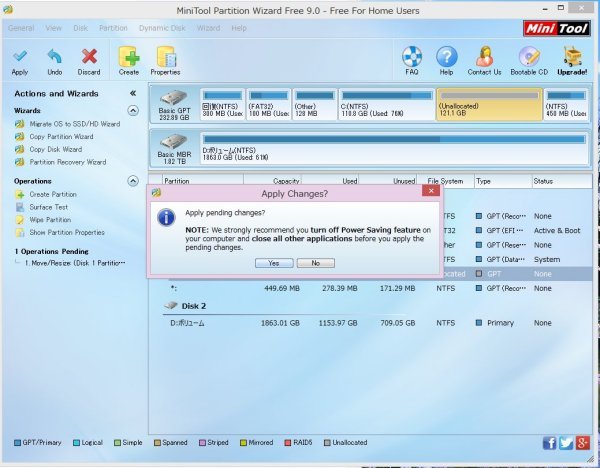
Task: Select the D: volume NTFS partition bar
Action: [394, 148]
